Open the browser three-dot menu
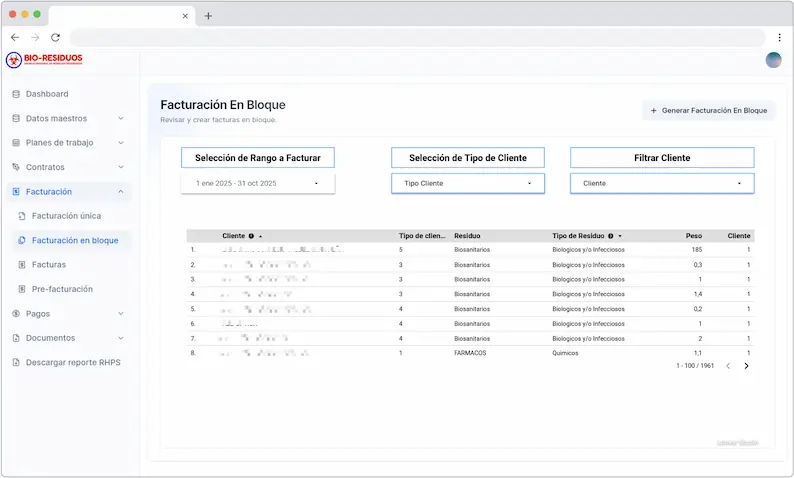The image size is (794, 478). (x=779, y=37)
